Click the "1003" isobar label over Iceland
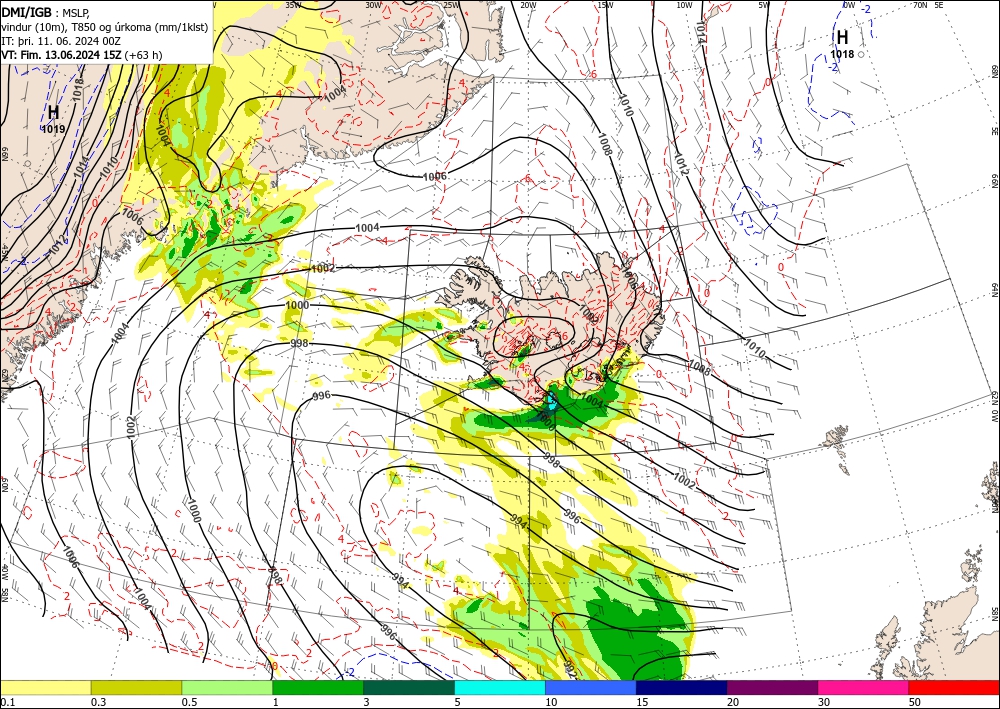The height and width of the screenshot is (709, 1000). coord(589,313)
